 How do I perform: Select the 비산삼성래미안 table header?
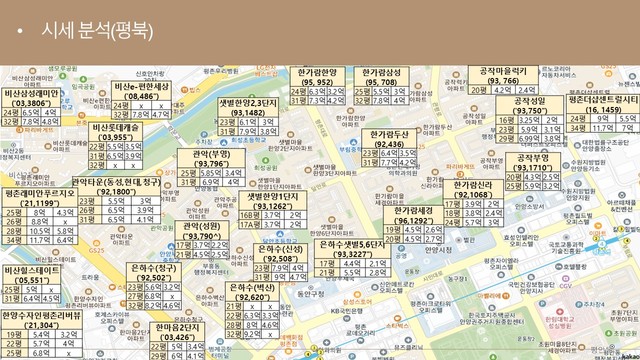click(x=31, y=98)
